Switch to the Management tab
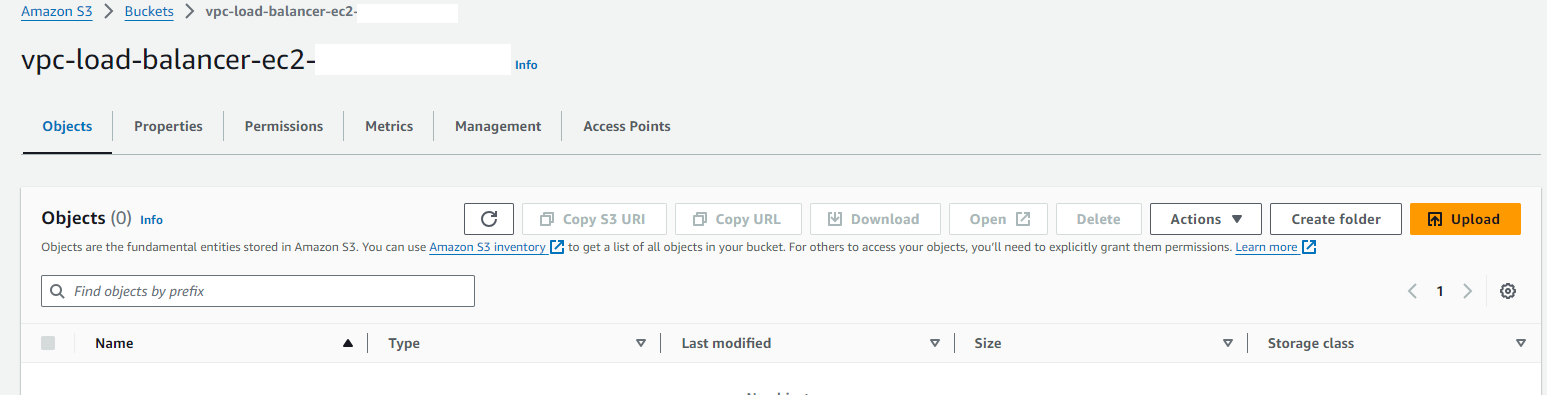This screenshot has width=1547, height=395. [498, 126]
